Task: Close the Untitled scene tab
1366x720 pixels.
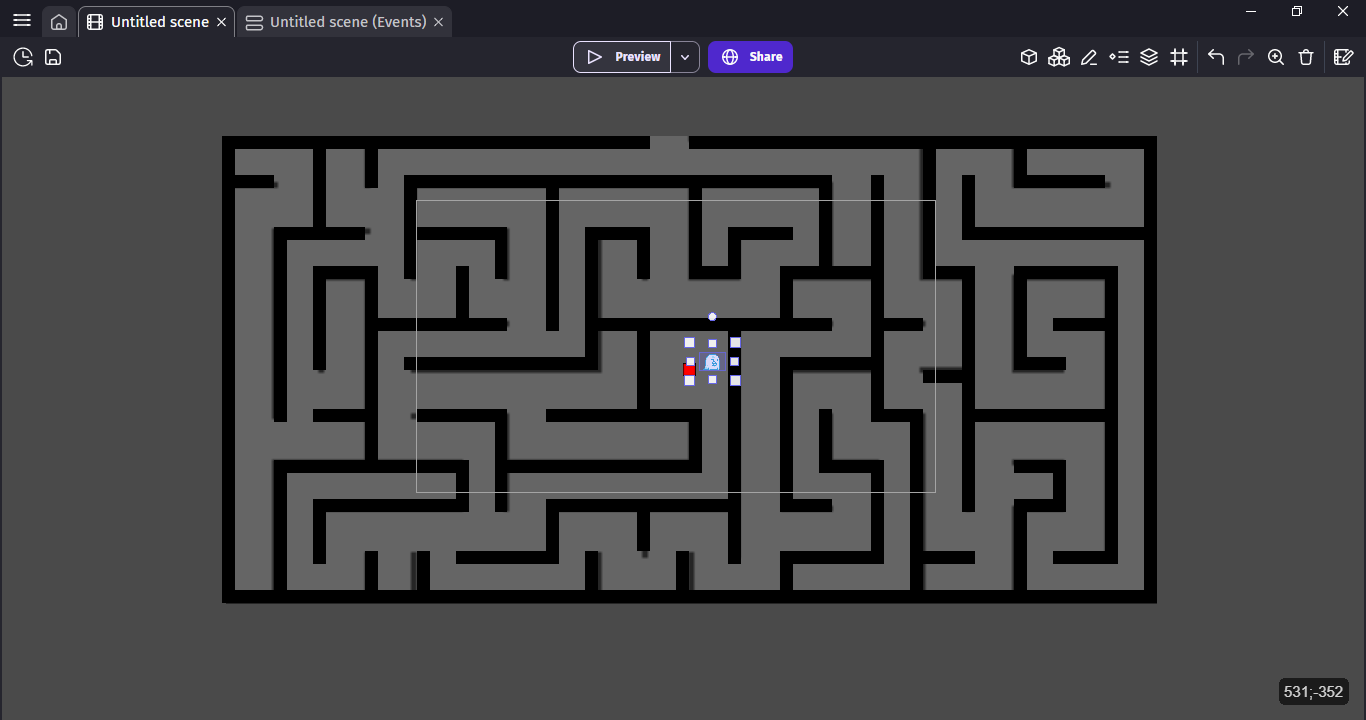Action: click(x=221, y=22)
